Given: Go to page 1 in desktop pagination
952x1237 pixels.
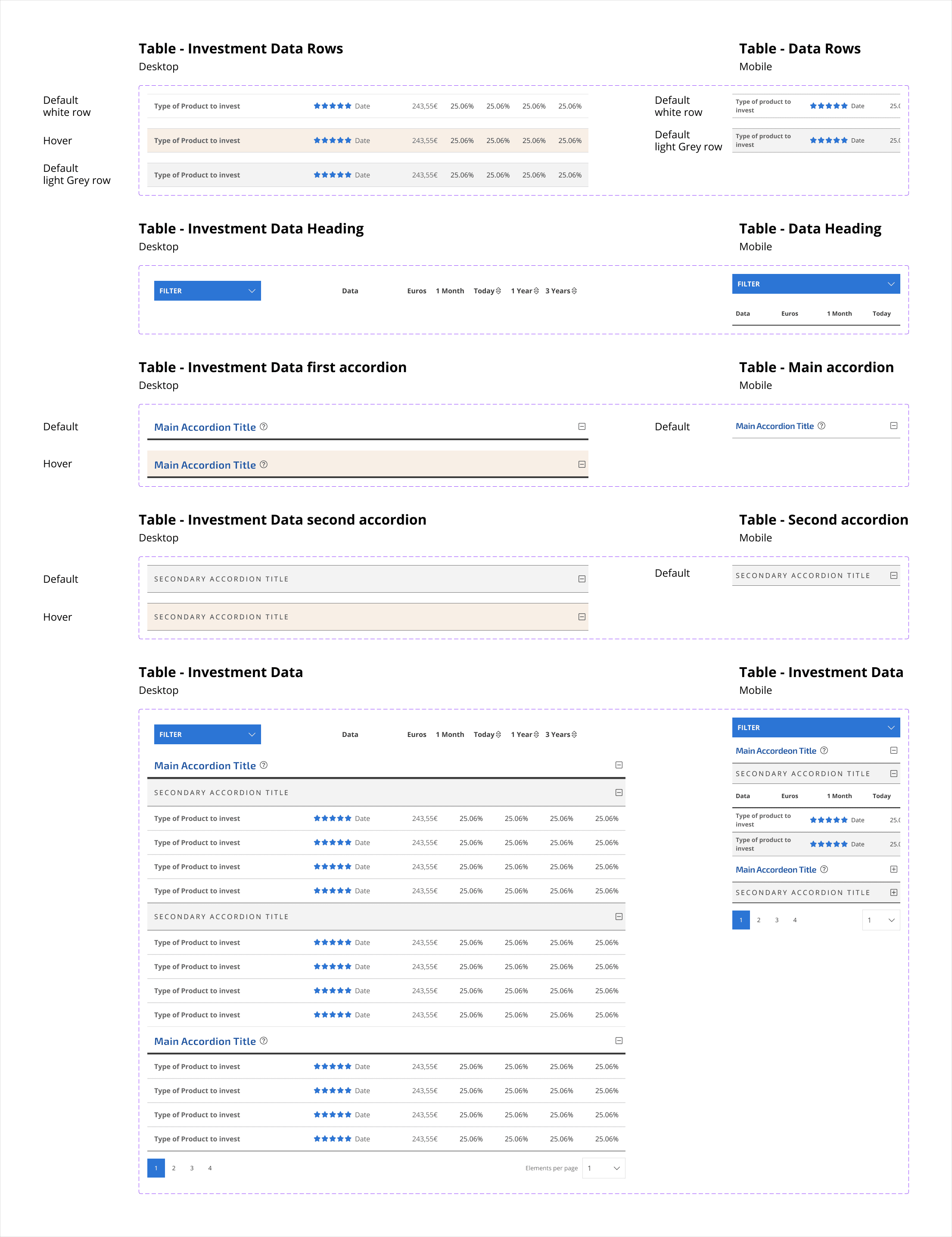Looking at the screenshot, I should (x=156, y=1168).
